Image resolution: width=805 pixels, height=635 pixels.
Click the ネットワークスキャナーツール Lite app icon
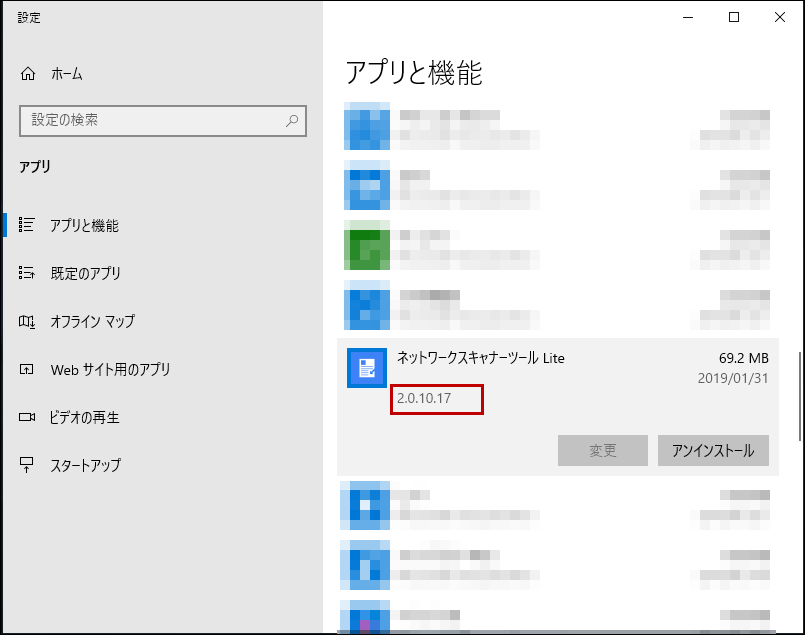click(x=367, y=368)
